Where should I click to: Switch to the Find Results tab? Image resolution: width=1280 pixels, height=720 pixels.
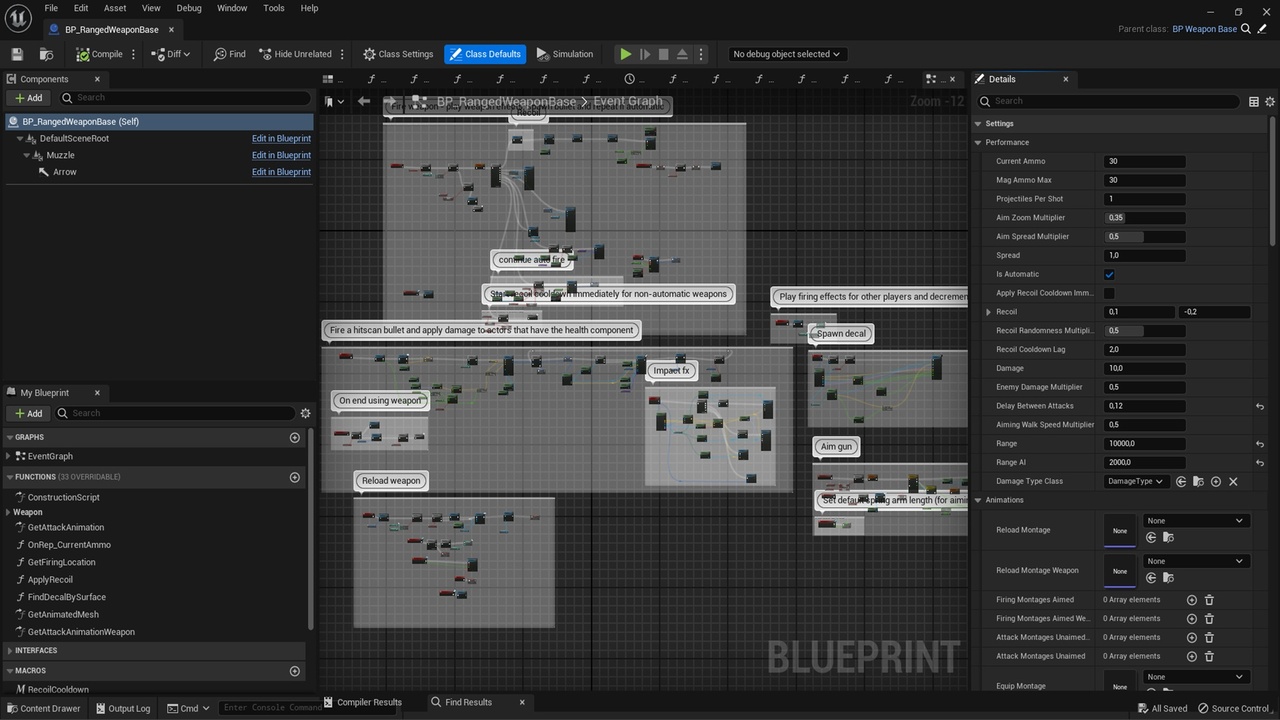tap(469, 702)
